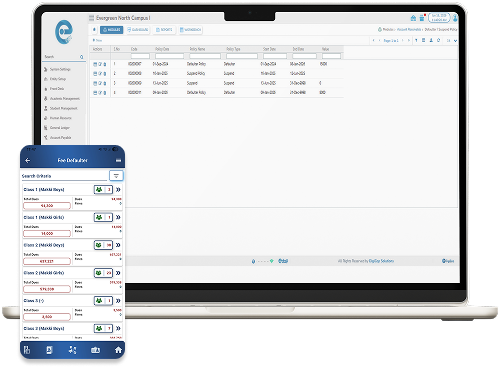Open Entity Group in the sidebar
This screenshot has height=367, width=501.
coord(55,79)
